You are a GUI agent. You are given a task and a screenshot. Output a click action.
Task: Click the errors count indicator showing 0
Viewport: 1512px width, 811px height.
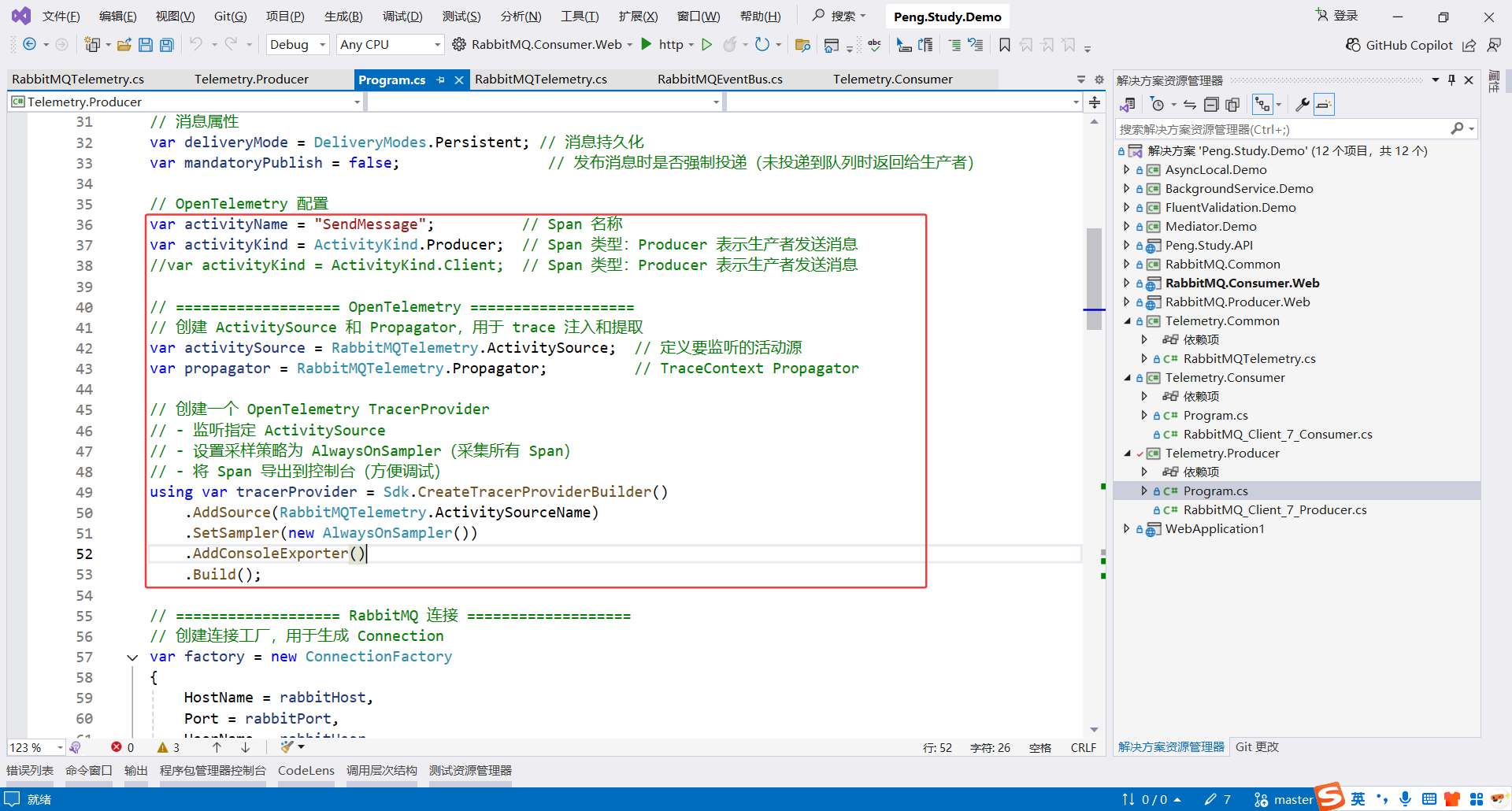coord(122,747)
